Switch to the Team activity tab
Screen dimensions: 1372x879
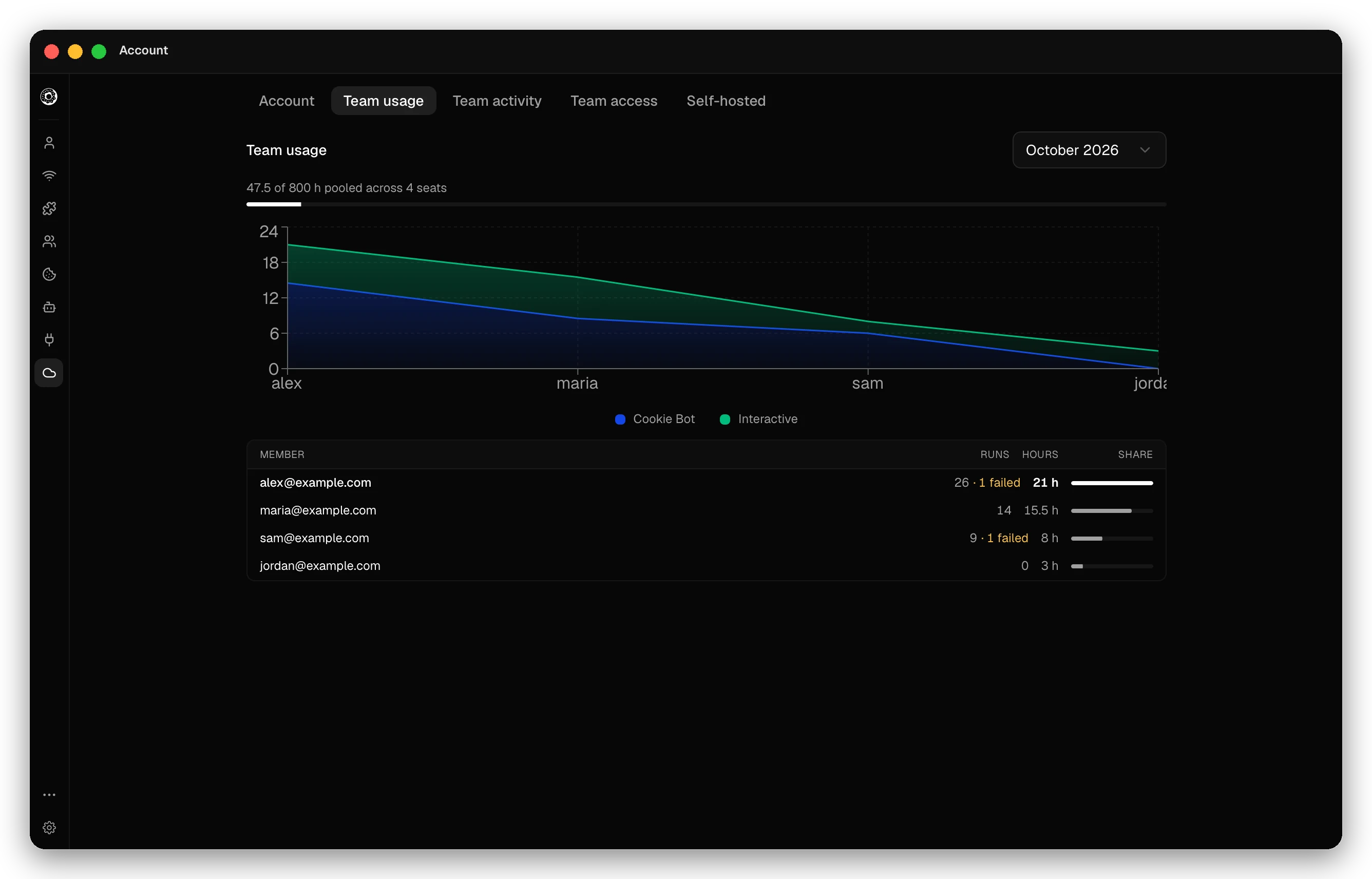(497, 101)
